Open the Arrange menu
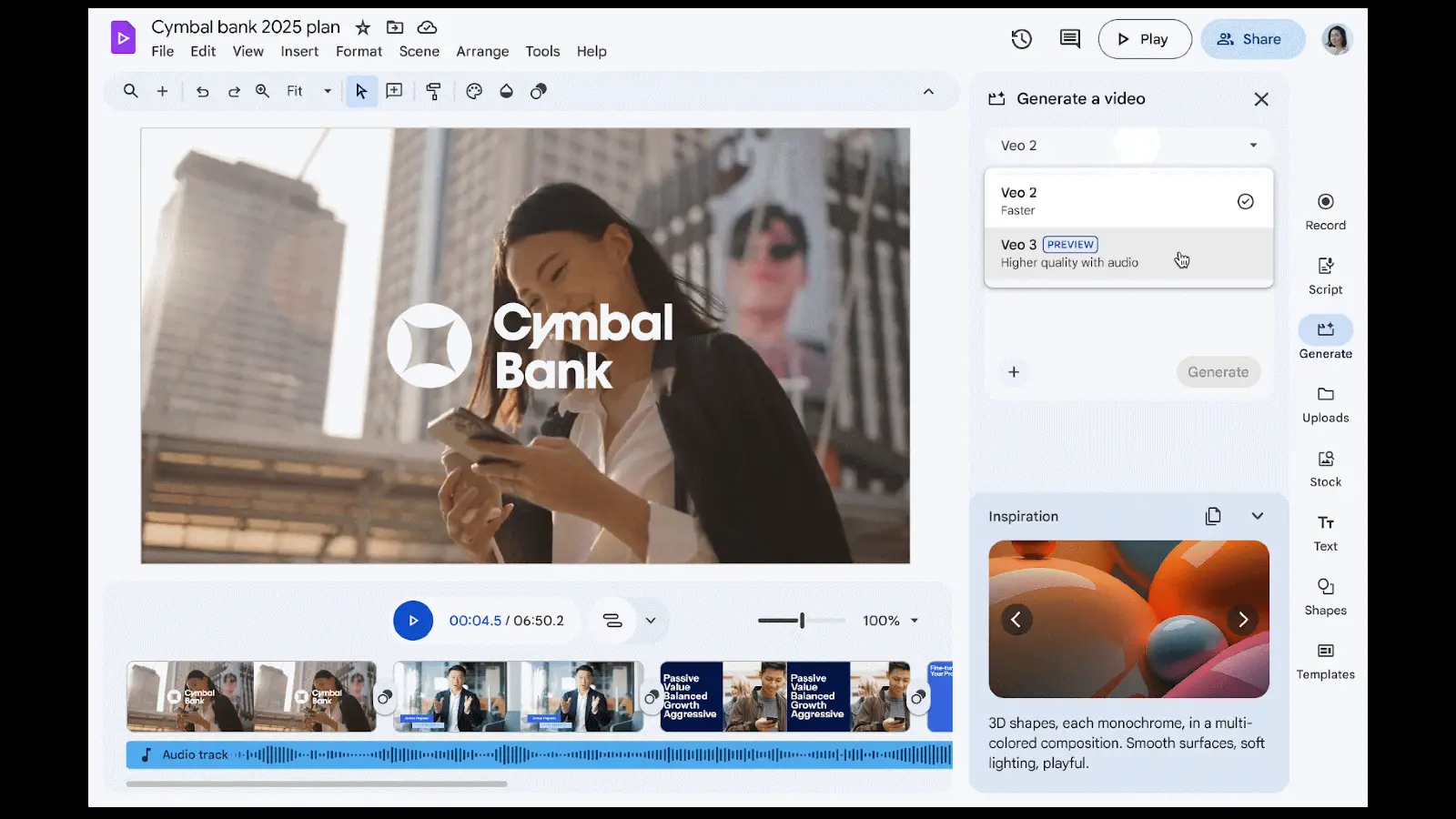Screen dimensions: 1456x819 tap(482, 52)
